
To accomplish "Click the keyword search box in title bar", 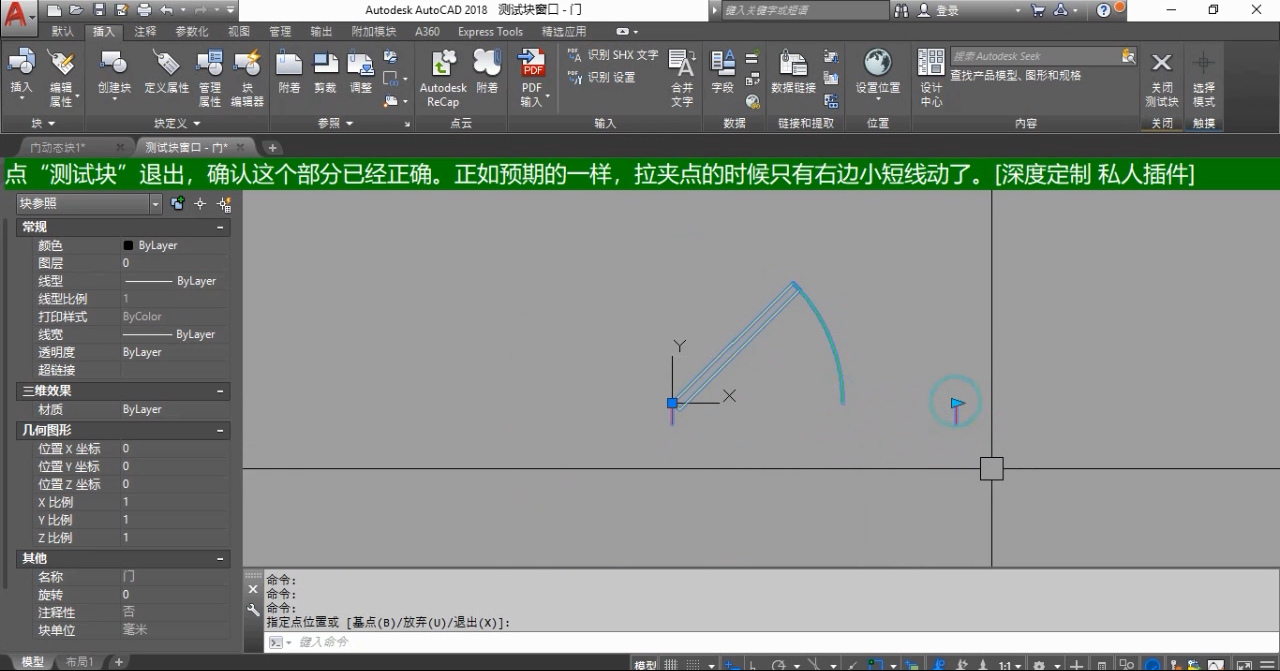I will coord(803,10).
